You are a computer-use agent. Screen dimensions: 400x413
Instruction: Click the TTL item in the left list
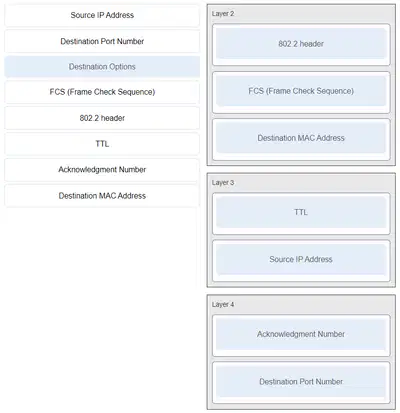tap(102, 144)
